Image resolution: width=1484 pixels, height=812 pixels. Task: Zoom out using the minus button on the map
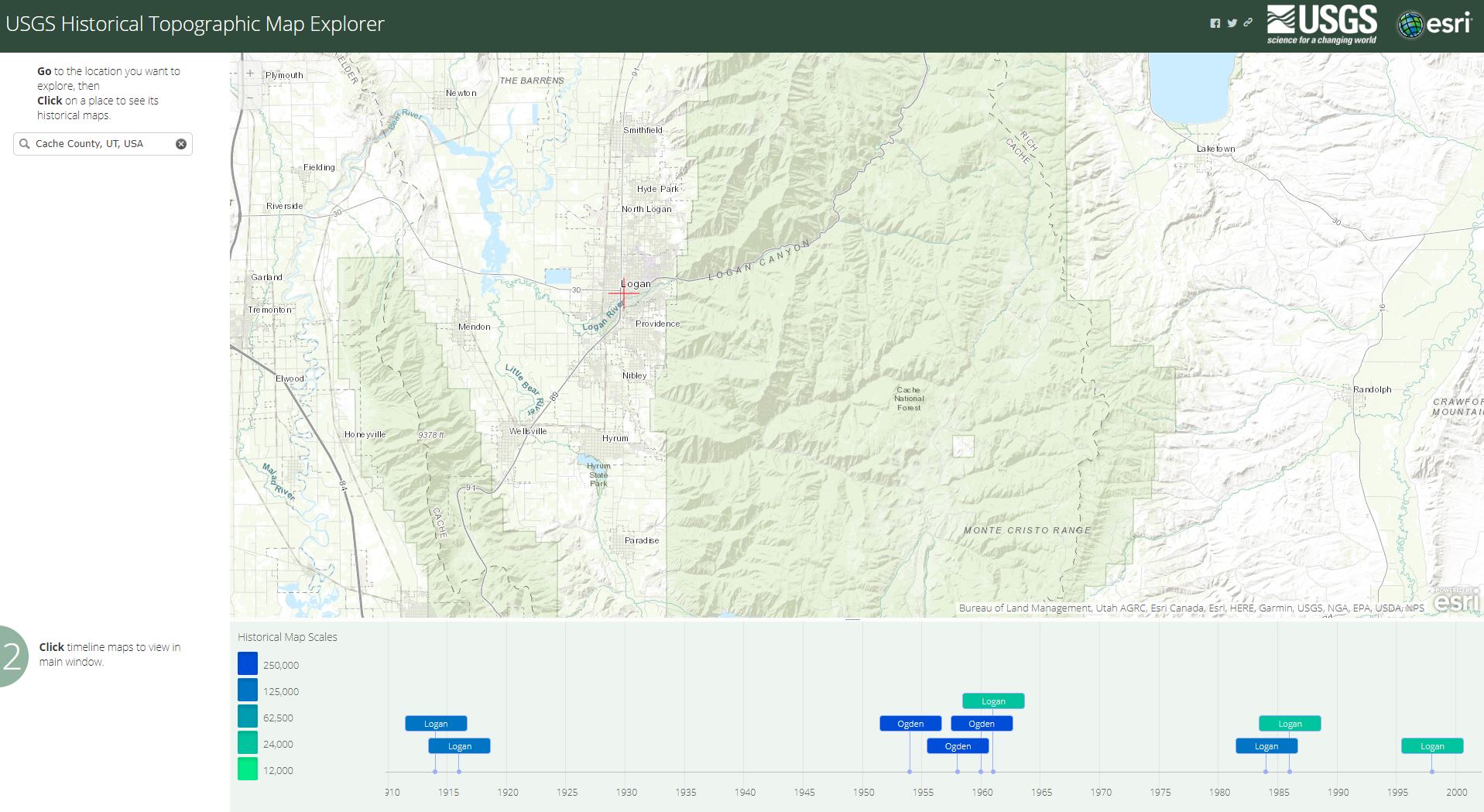[x=251, y=97]
